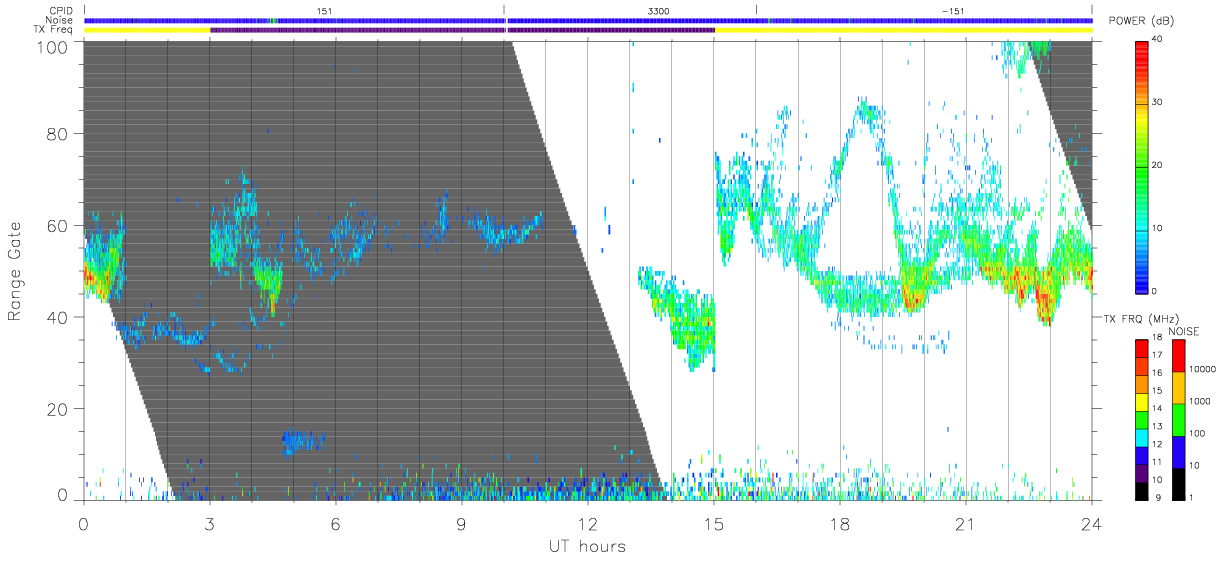Click the purple segment of TX Freq strip
The width and height of the screenshot is (1228, 567).
pos(462,30)
